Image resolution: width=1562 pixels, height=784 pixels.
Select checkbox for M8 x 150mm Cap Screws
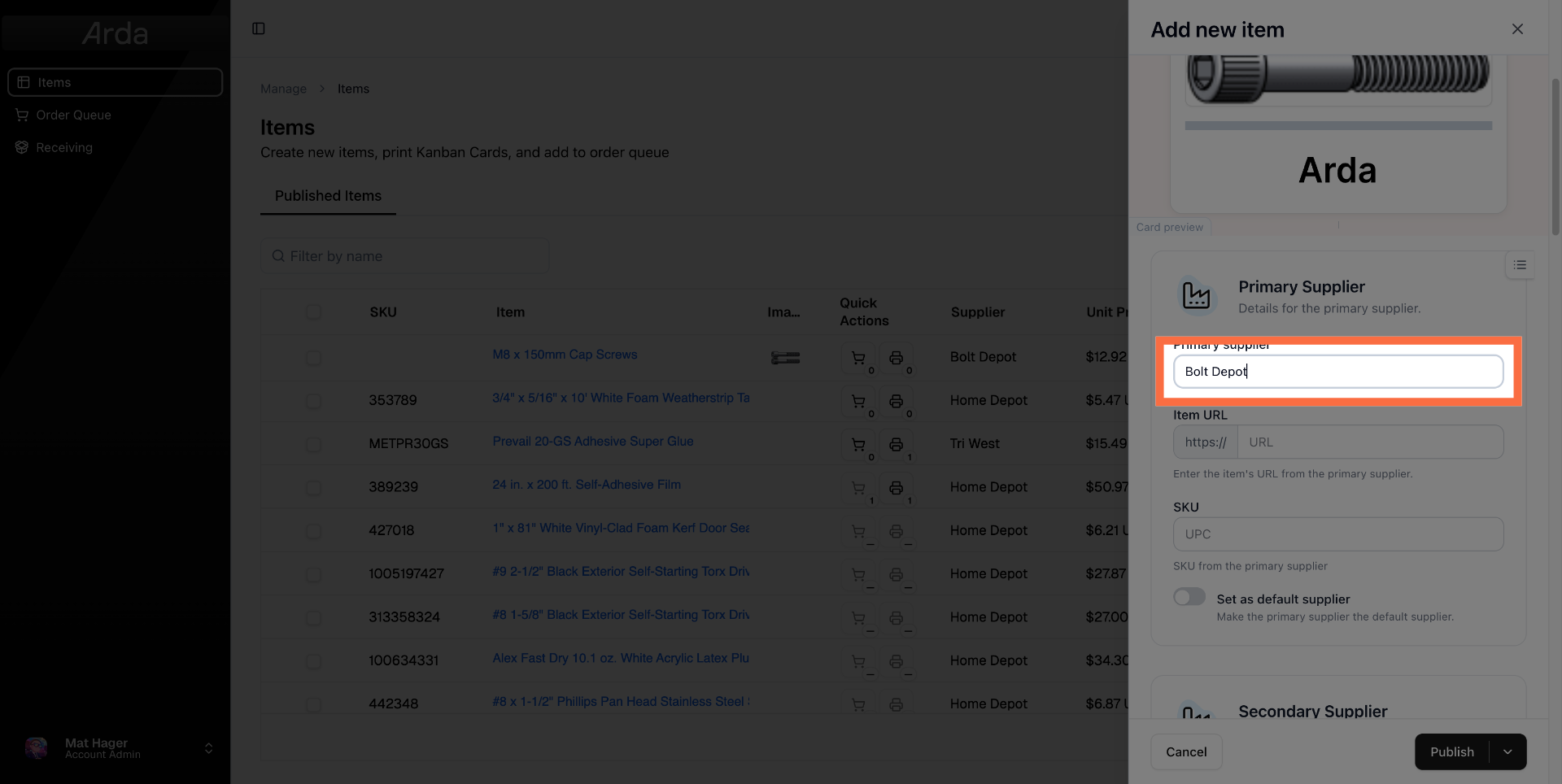[x=313, y=358]
